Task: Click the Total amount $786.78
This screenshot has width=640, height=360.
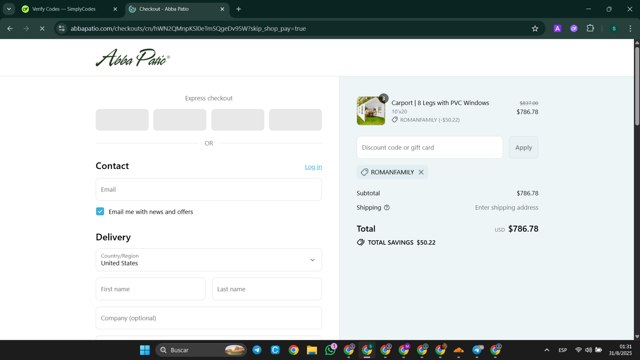Action: coord(523,229)
